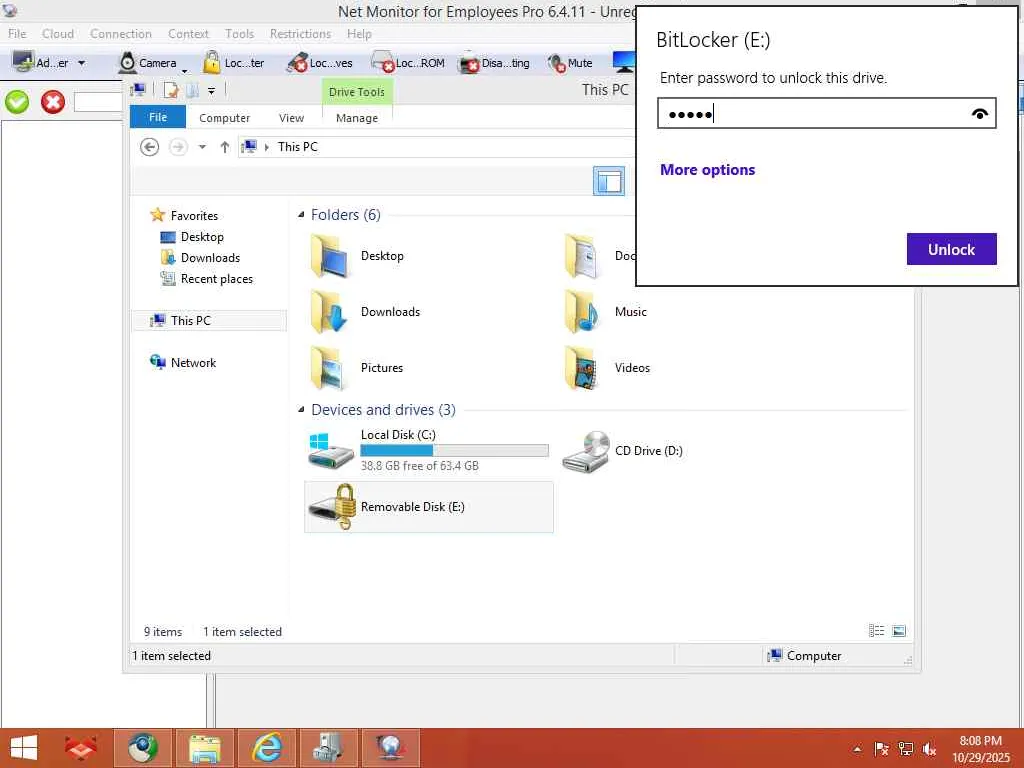Screen dimensions: 1024x768
Task: Open the Computer ribbon tab
Action: [225, 118]
